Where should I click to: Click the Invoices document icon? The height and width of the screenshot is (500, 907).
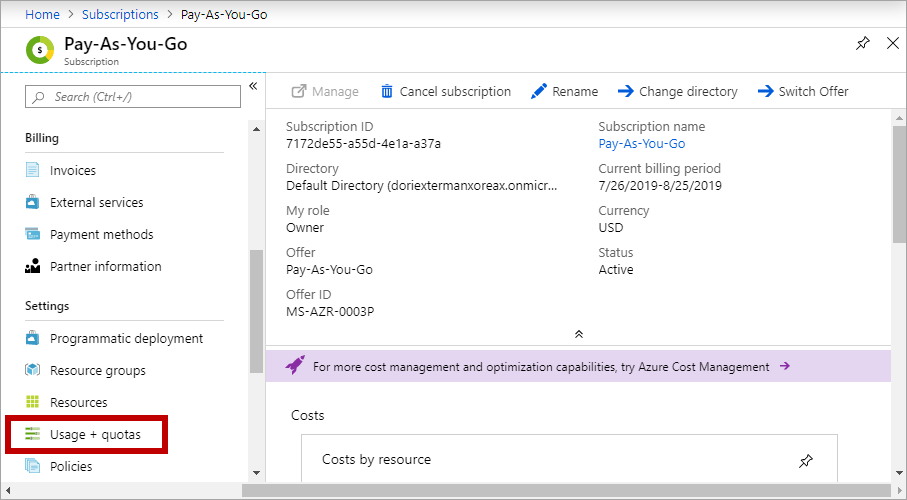pyautogui.click(x=32, y=170)
